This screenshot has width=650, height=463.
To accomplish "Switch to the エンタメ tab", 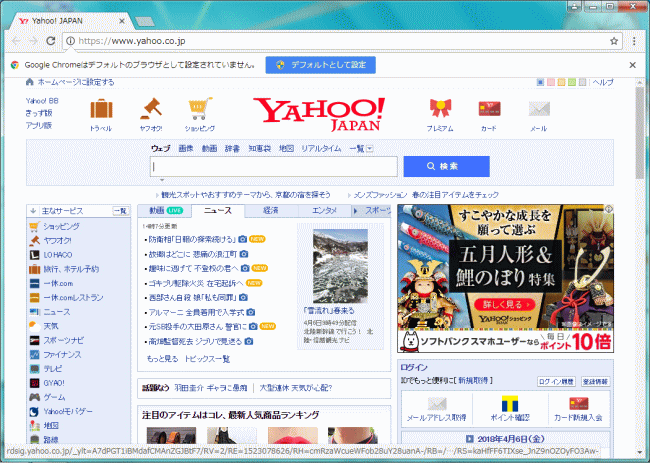I will pos(324,211).
